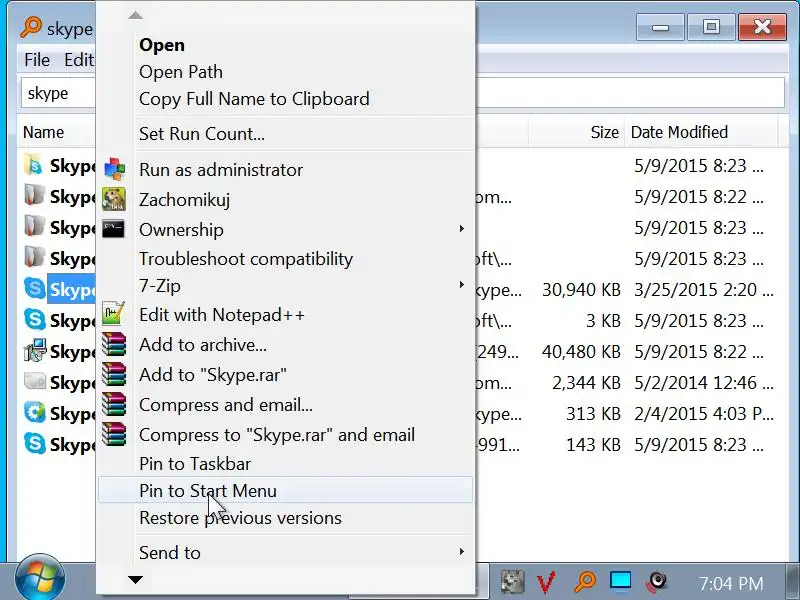Click the red V tray icon
The height and width of the screenshot is (600, 800).
546,582
